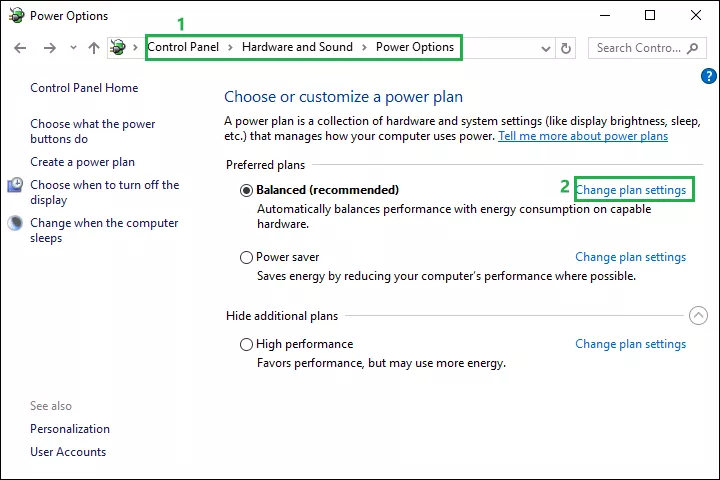Open Create a power plan link

point(83,162)
